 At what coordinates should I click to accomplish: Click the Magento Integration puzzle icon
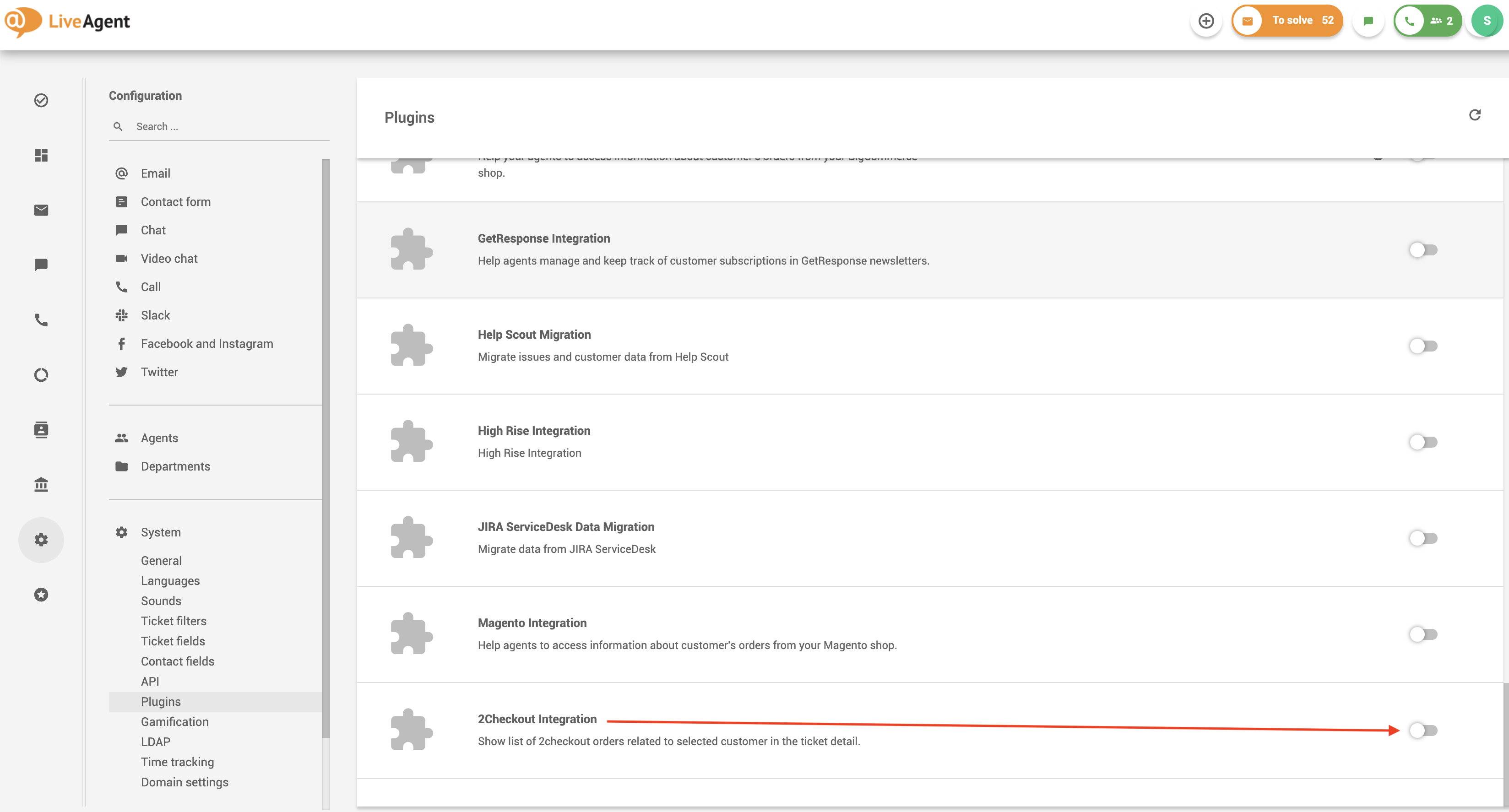tap(411, 634)
